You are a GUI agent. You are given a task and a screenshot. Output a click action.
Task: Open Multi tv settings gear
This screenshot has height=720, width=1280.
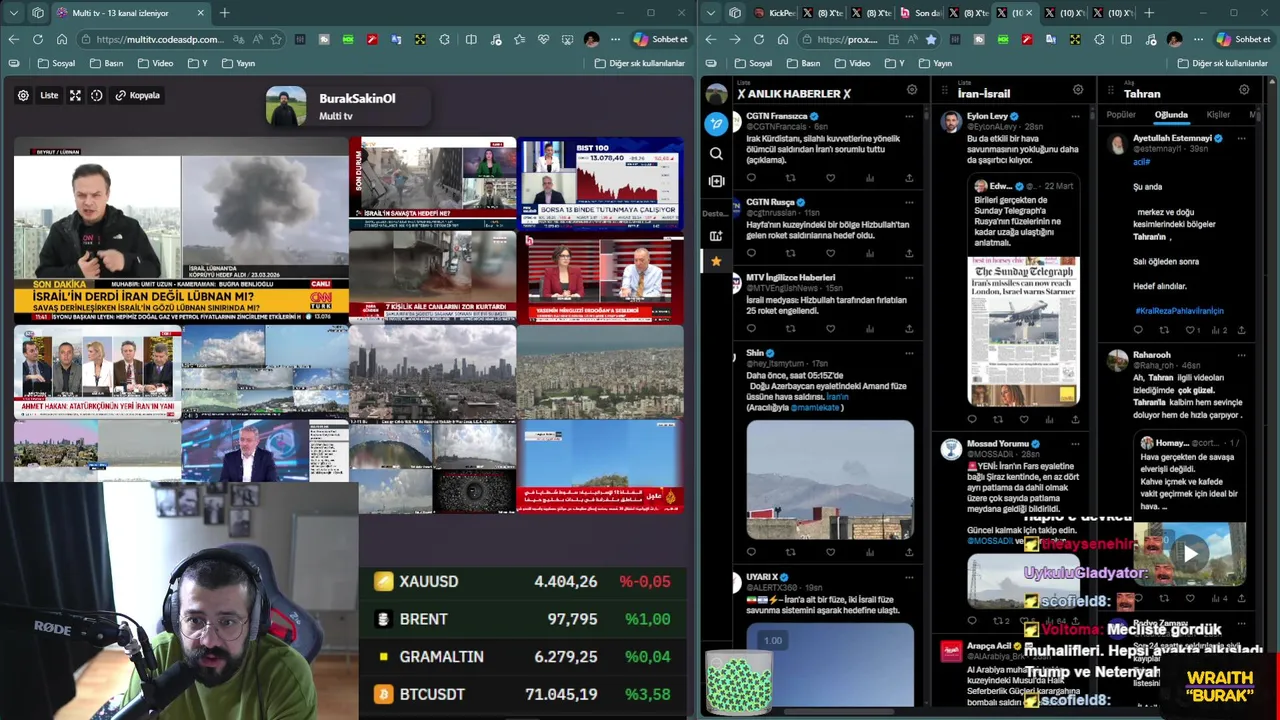pos(23,95)
